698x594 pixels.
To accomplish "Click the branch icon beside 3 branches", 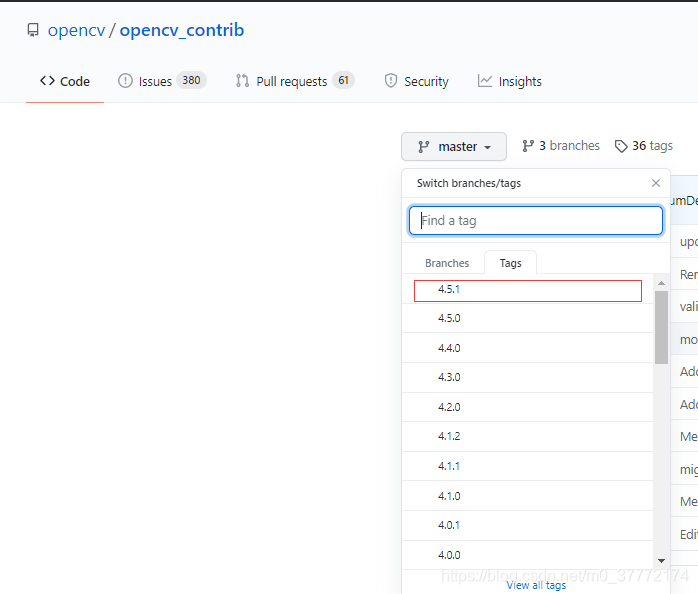I will point(528,146).
